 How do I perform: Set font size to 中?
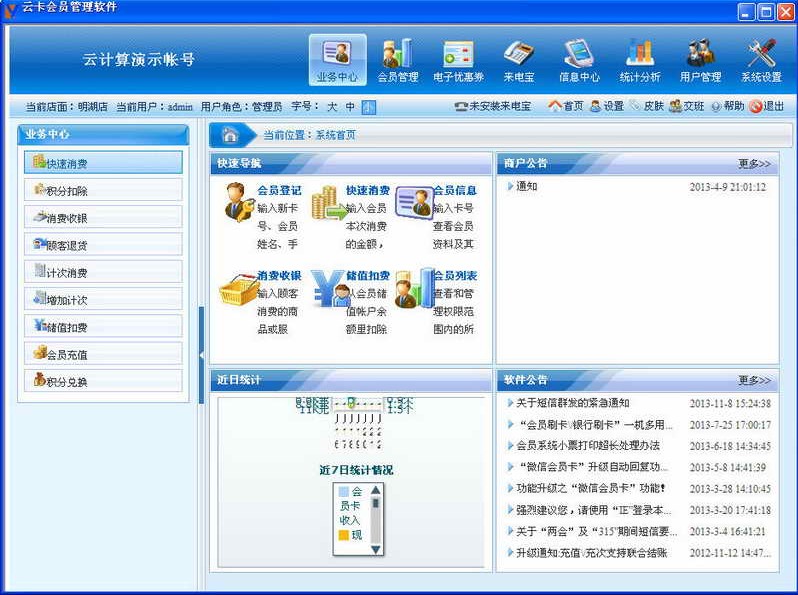click(350, 107)
